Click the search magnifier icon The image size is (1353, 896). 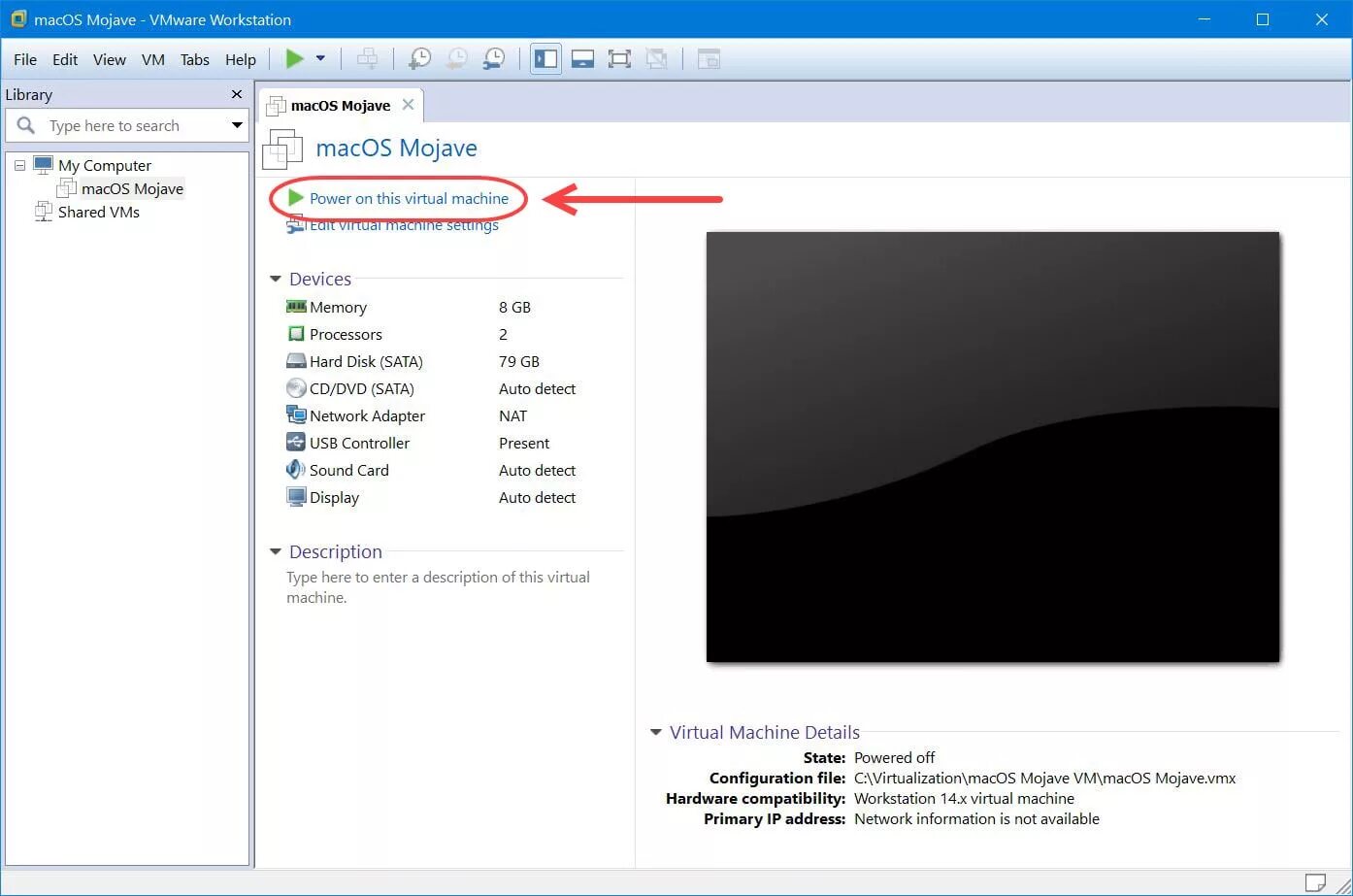(26, 125)
